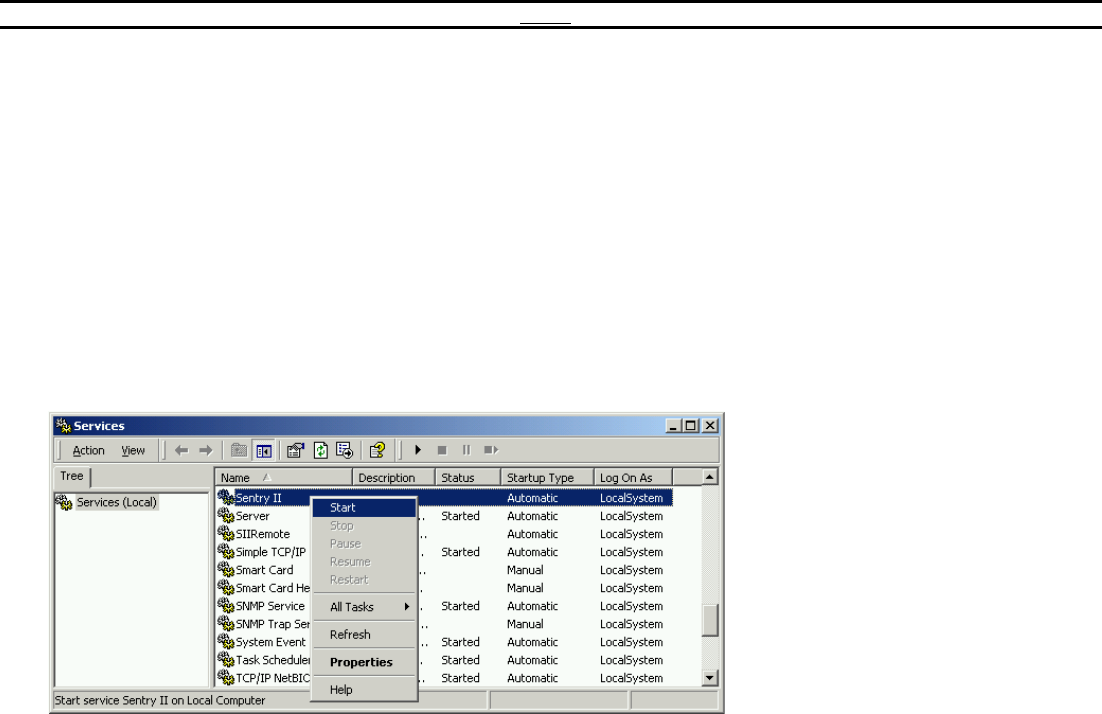Click the Refresh toolbar icon

321,451
